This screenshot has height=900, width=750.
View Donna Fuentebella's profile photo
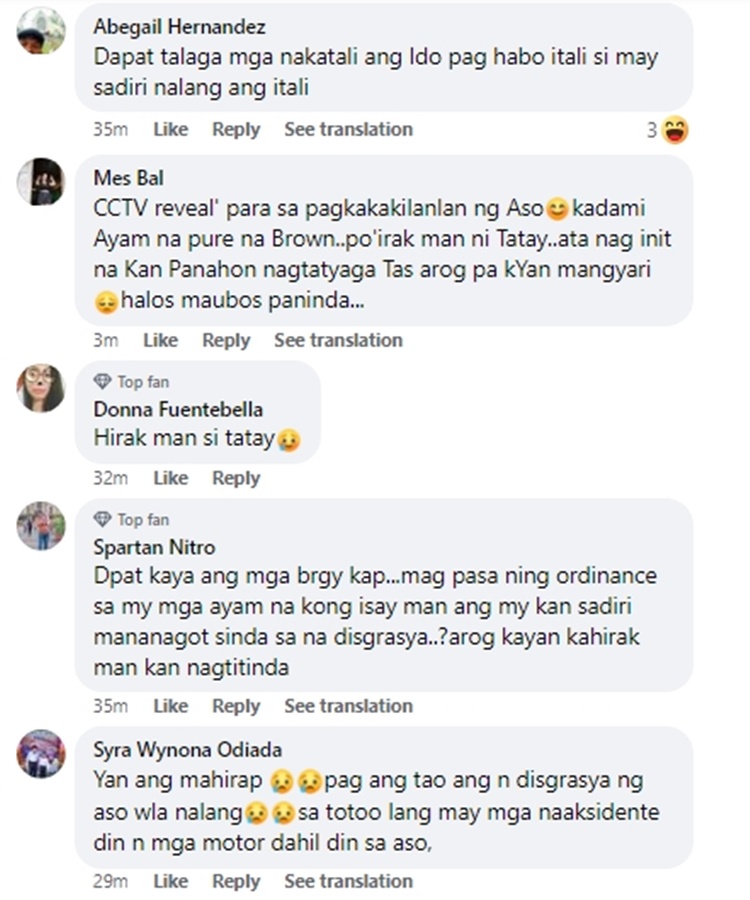(x=41, y=388)
